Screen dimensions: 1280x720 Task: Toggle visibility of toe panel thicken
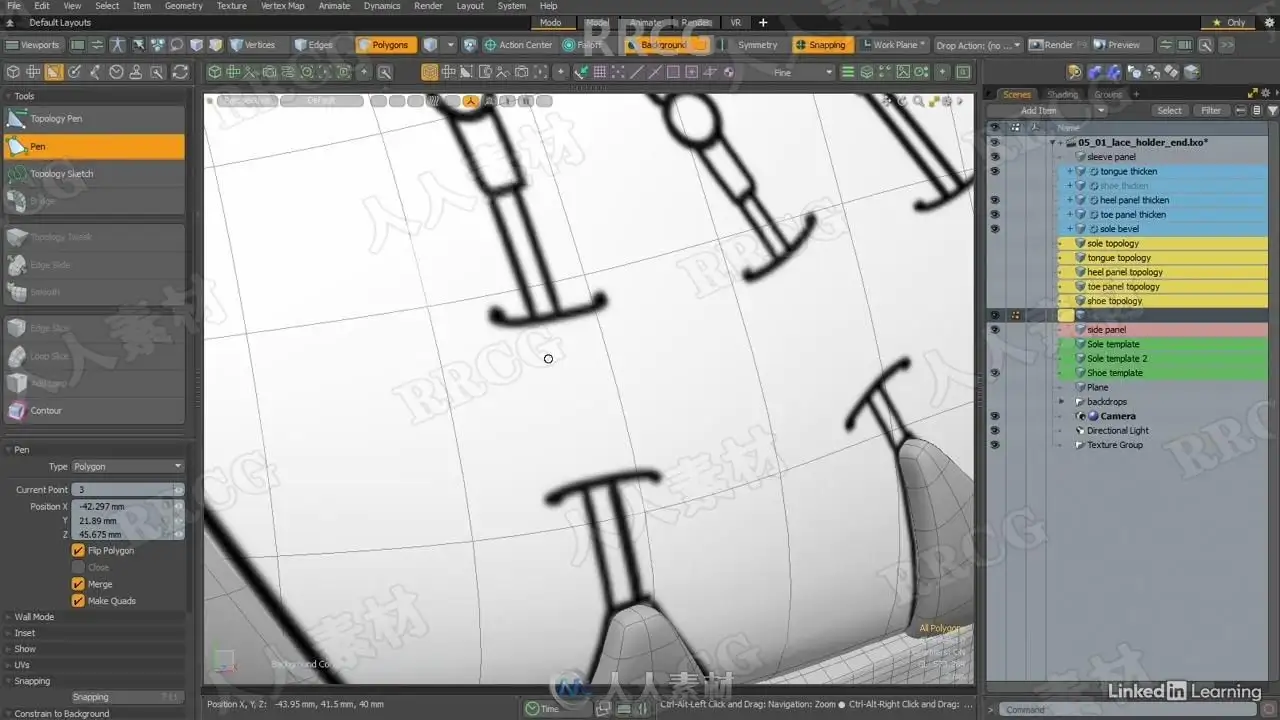tap(994, 214)
